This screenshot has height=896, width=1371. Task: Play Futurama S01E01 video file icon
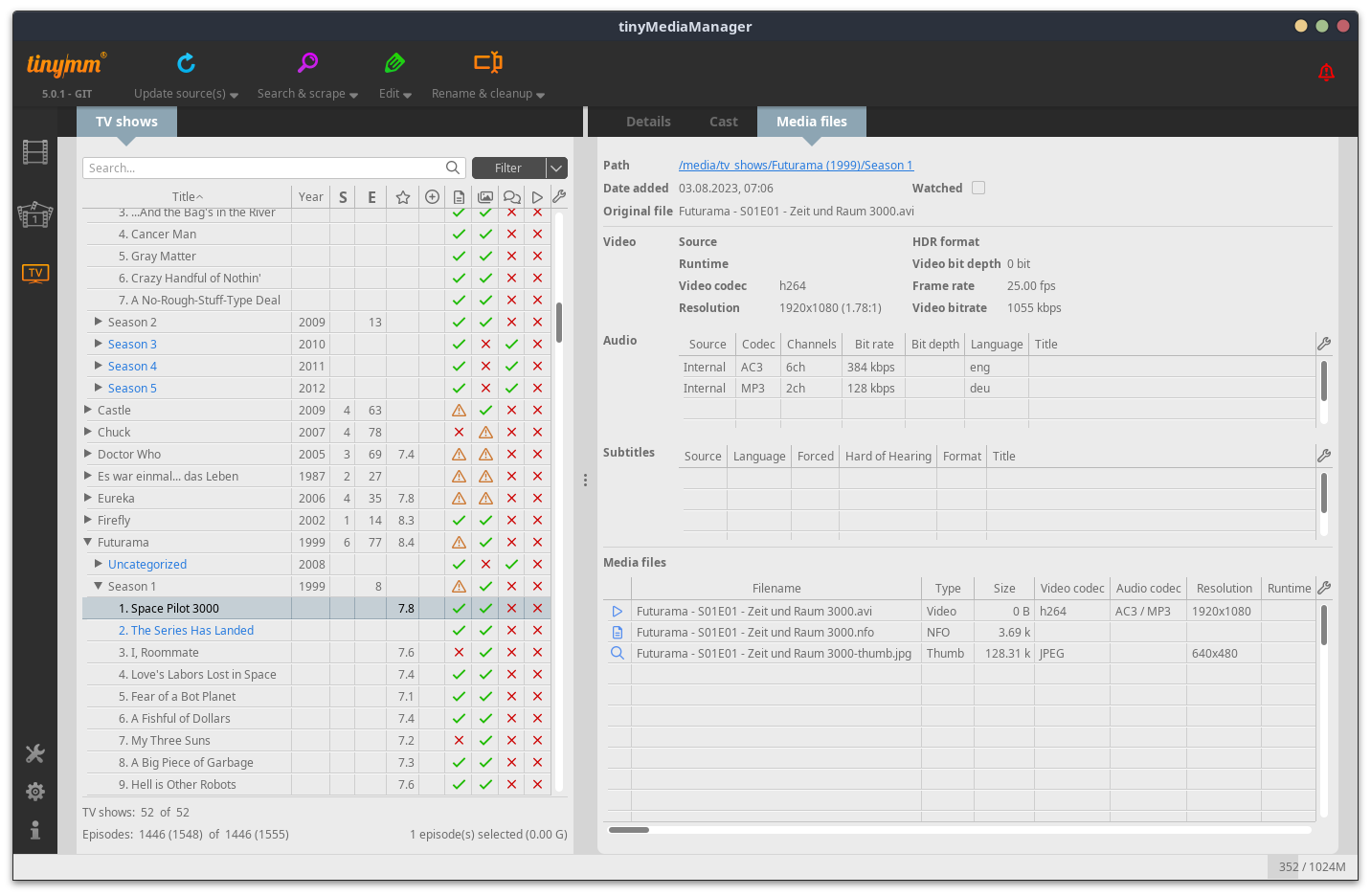618,612
